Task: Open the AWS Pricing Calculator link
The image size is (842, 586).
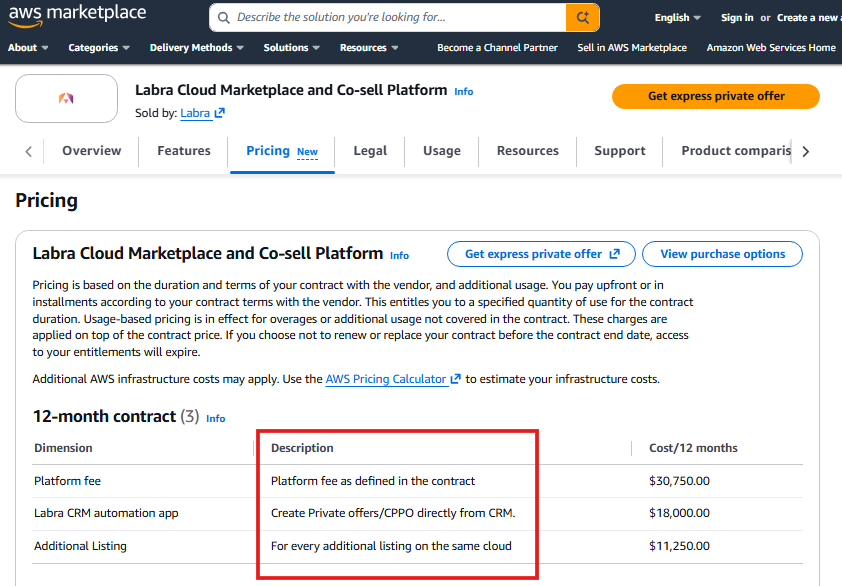Action: pyautogui.click(x=386, y=379)
